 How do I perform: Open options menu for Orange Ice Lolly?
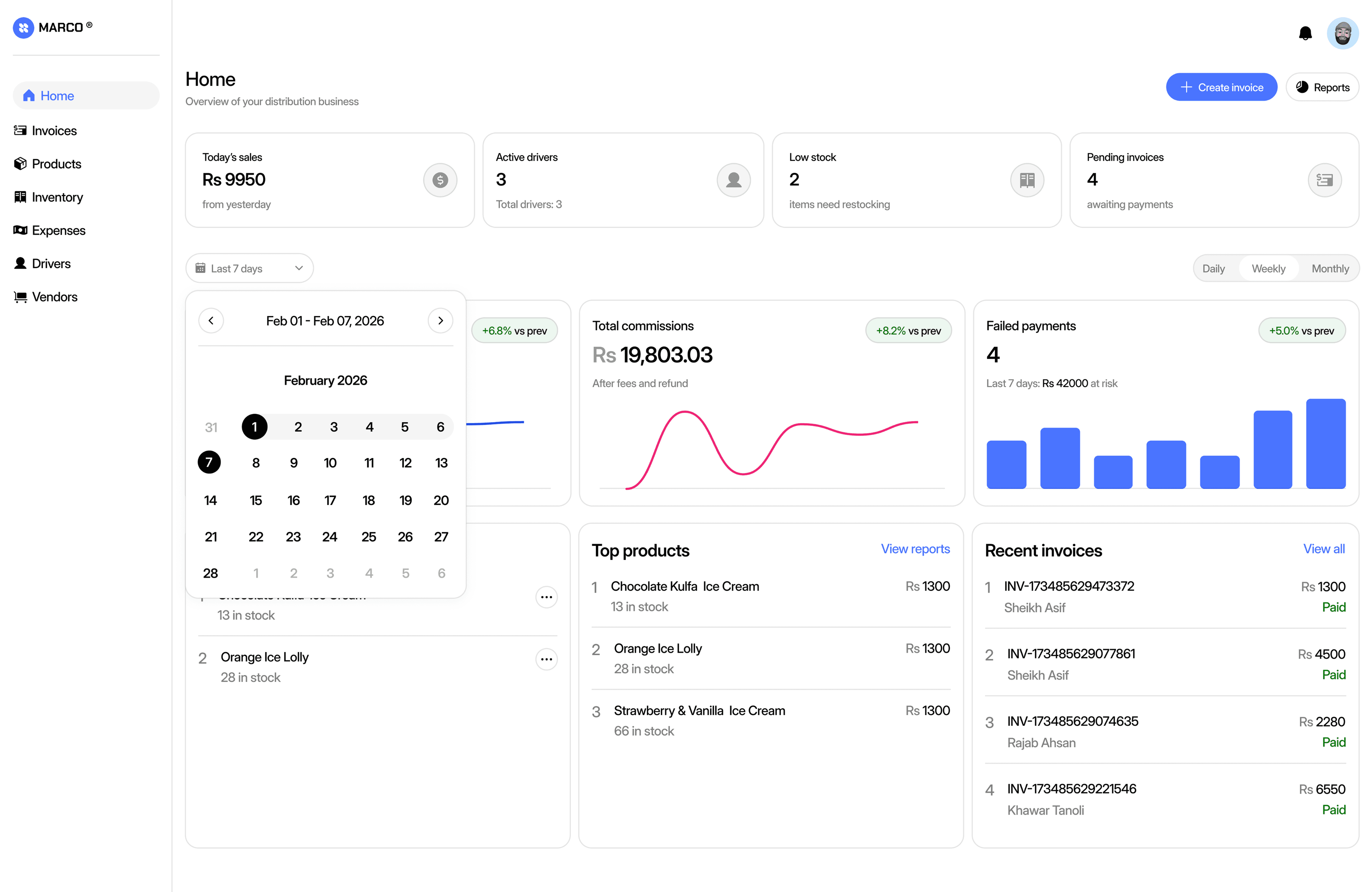(546, 659)
